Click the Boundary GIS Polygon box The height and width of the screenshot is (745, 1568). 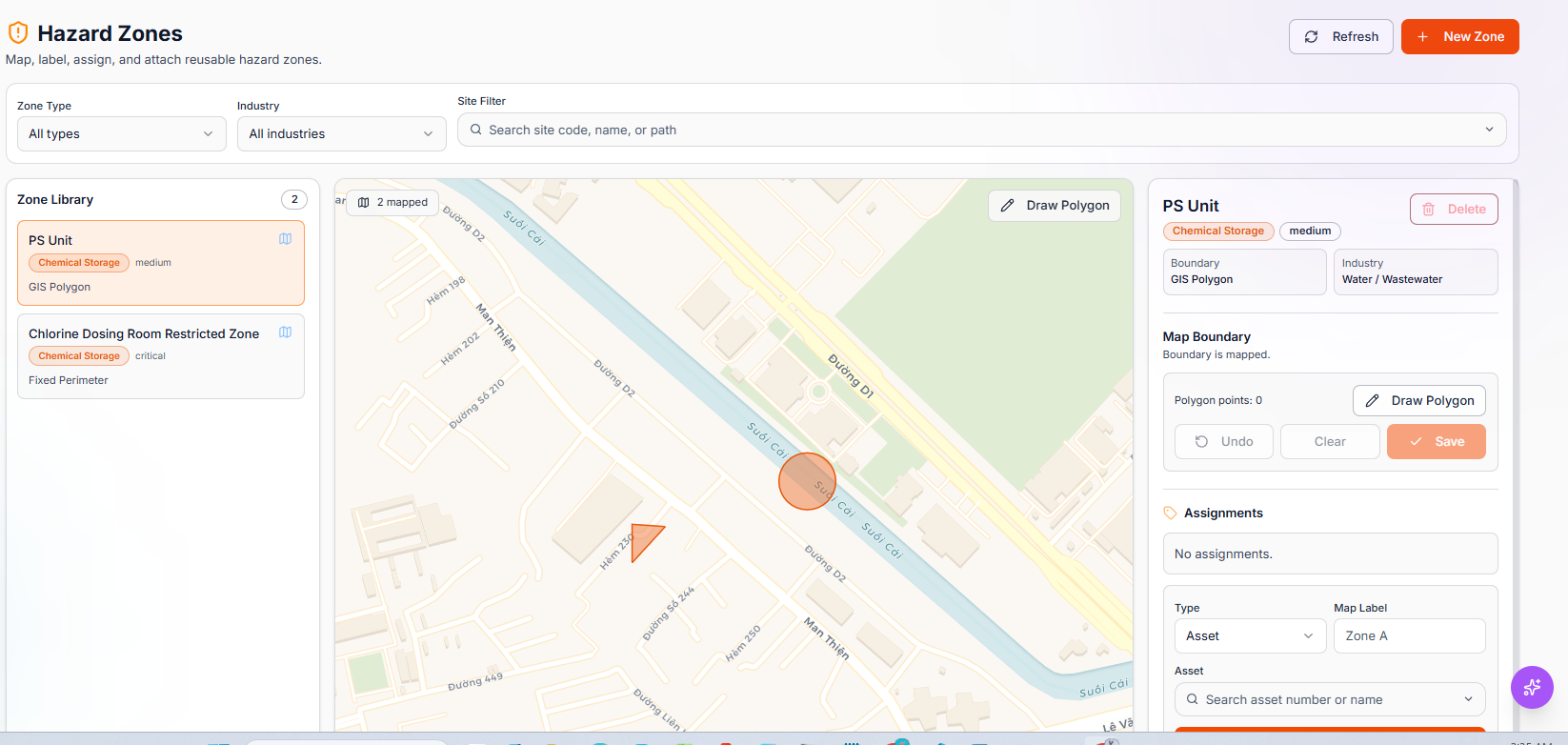point(1245,272)
